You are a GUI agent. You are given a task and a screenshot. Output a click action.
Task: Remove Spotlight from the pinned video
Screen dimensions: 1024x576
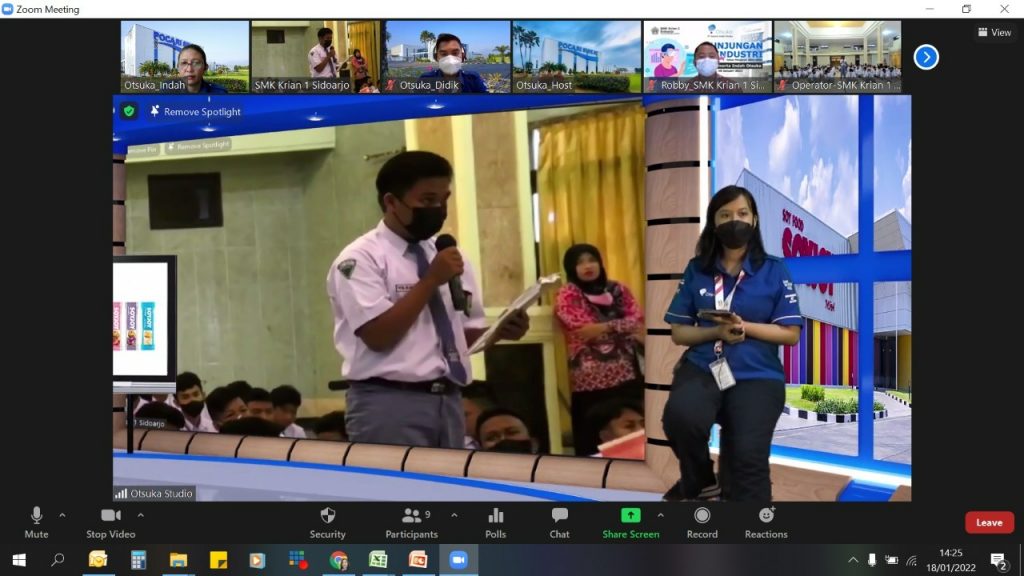(x=195, y=112)
